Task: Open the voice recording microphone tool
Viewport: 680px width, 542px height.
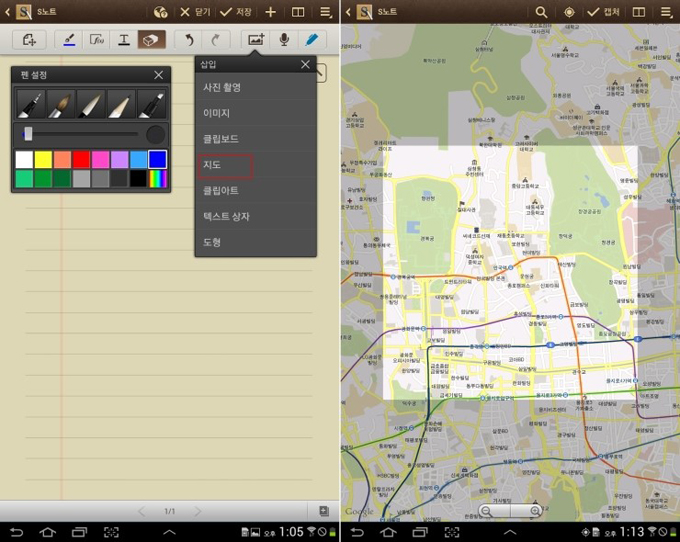Action: (x=284, y=40)
